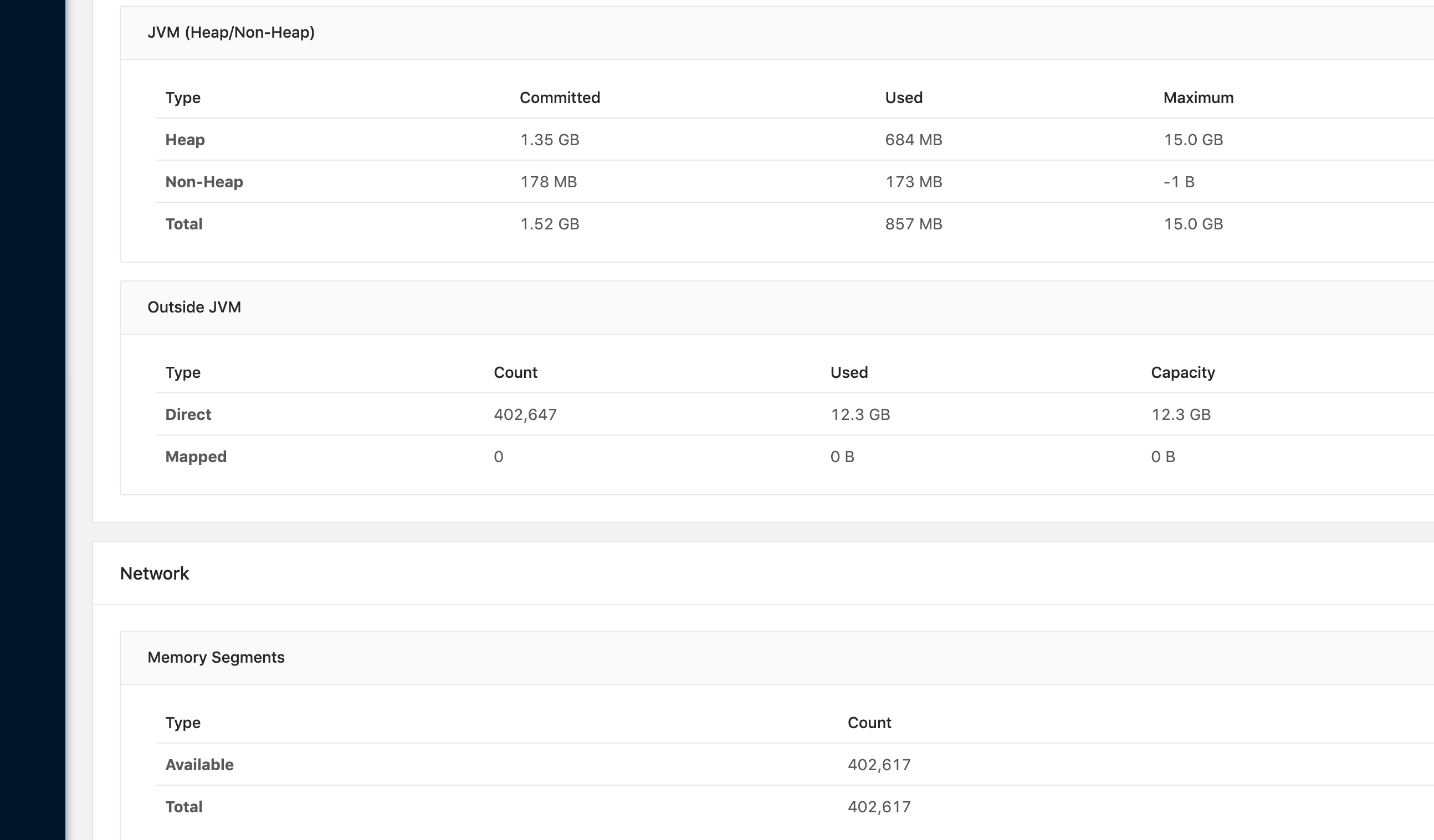Click the 402,647 direct count value
Viewport: 1434px width, 840px height.
pos(525,414)
